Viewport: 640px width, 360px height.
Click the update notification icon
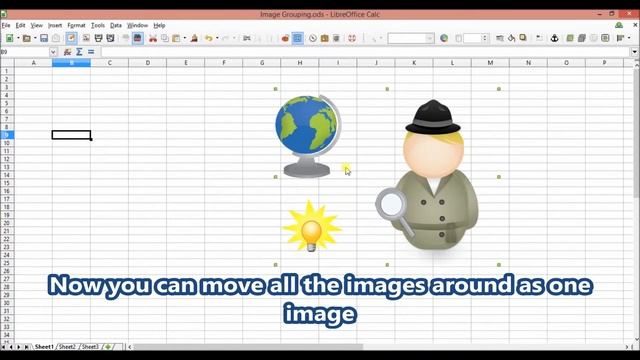(619, 25)
